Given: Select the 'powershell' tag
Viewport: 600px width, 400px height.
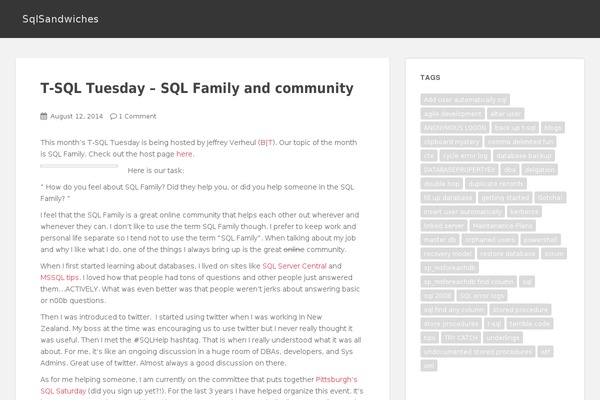Looking at the screenshot, I should pyautogui.click(x=540, y=240).
